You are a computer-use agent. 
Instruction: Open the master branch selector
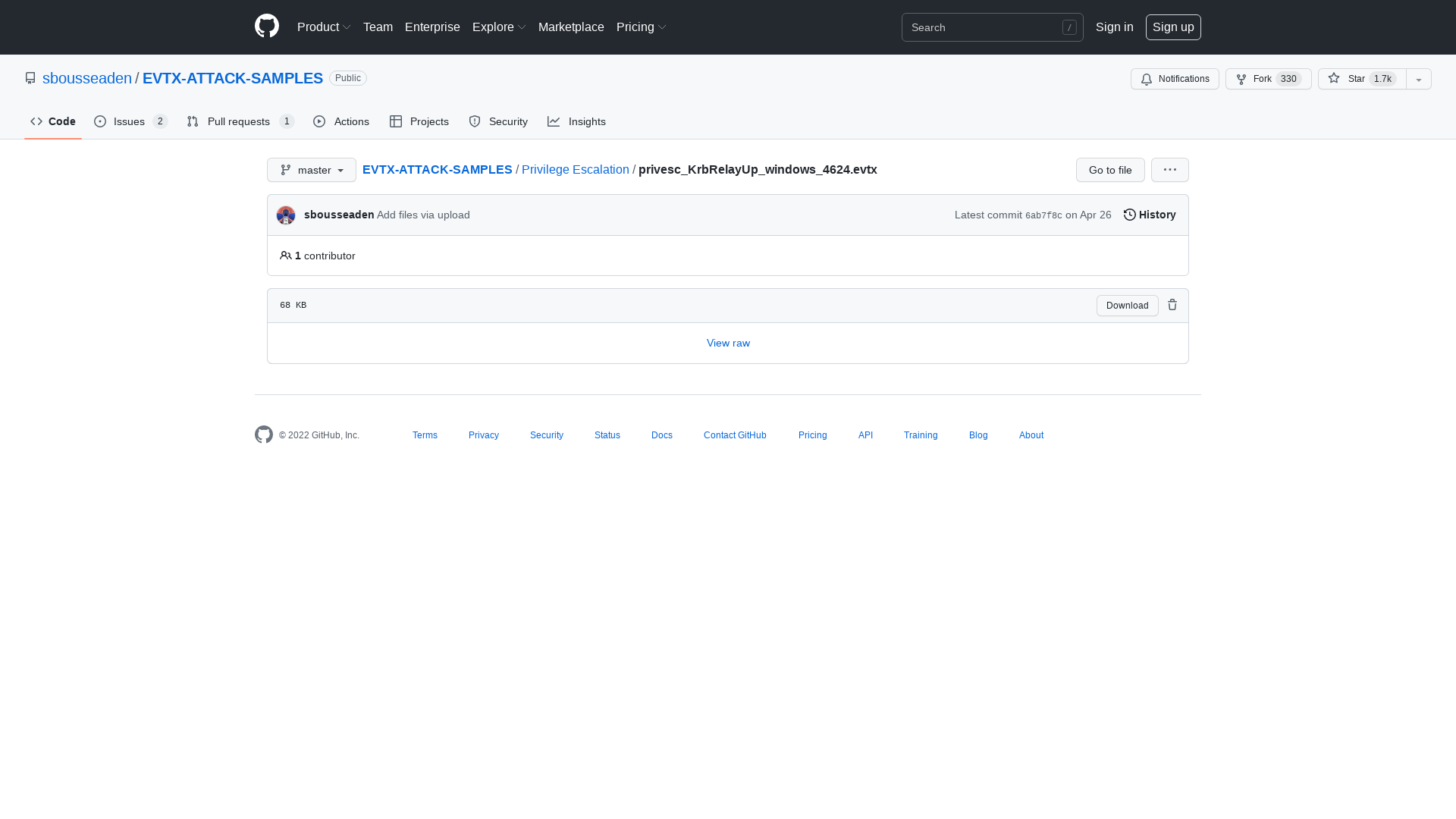pyautogui.click(x=312, y=170)
